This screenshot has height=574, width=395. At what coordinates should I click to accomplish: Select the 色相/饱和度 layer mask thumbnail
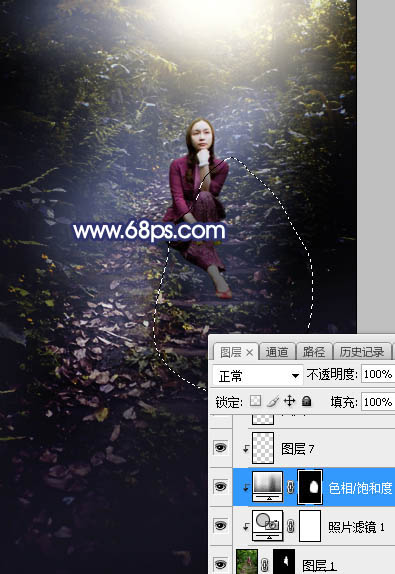pos(310,487)
